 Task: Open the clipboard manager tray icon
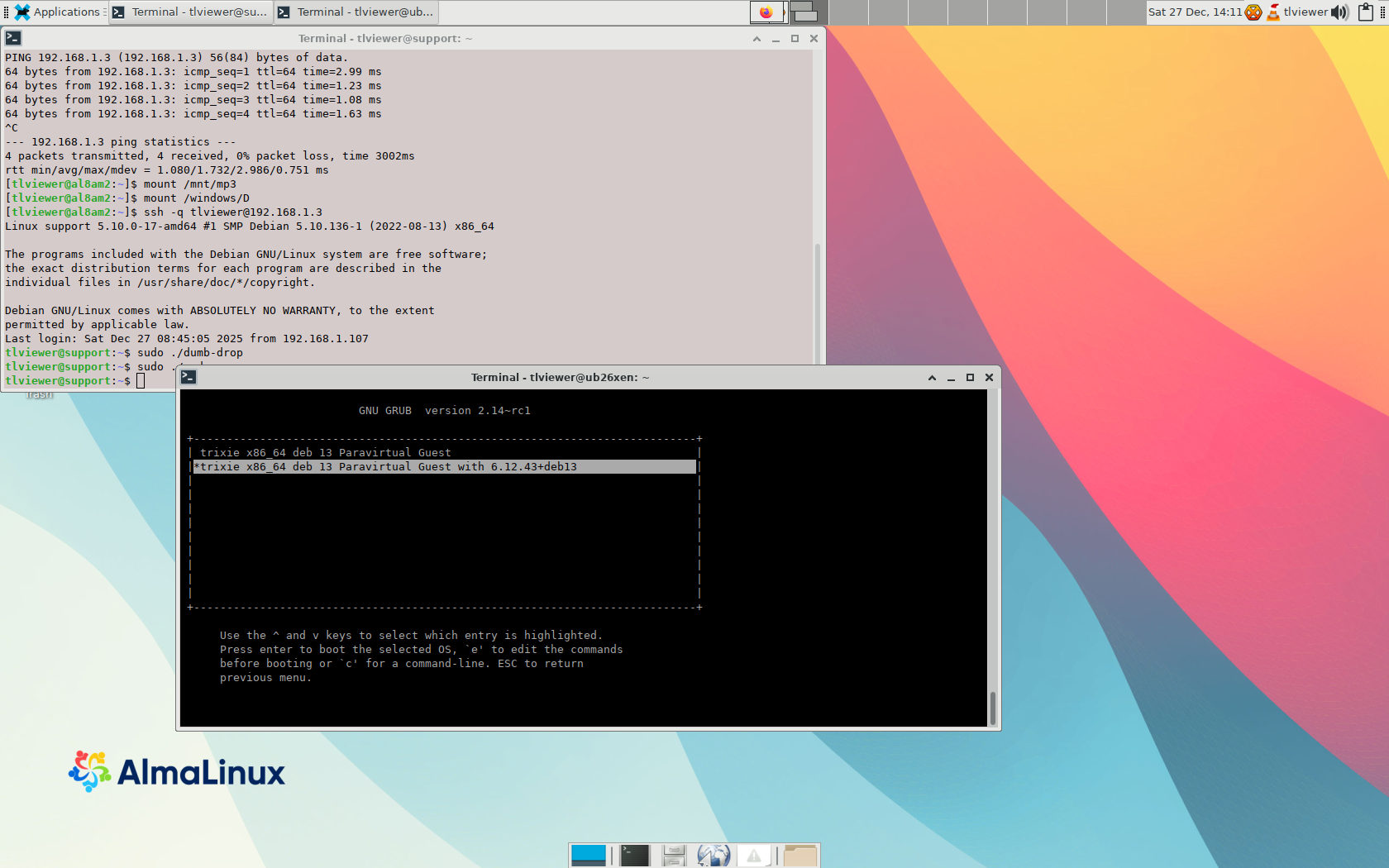click(1366, 12)
